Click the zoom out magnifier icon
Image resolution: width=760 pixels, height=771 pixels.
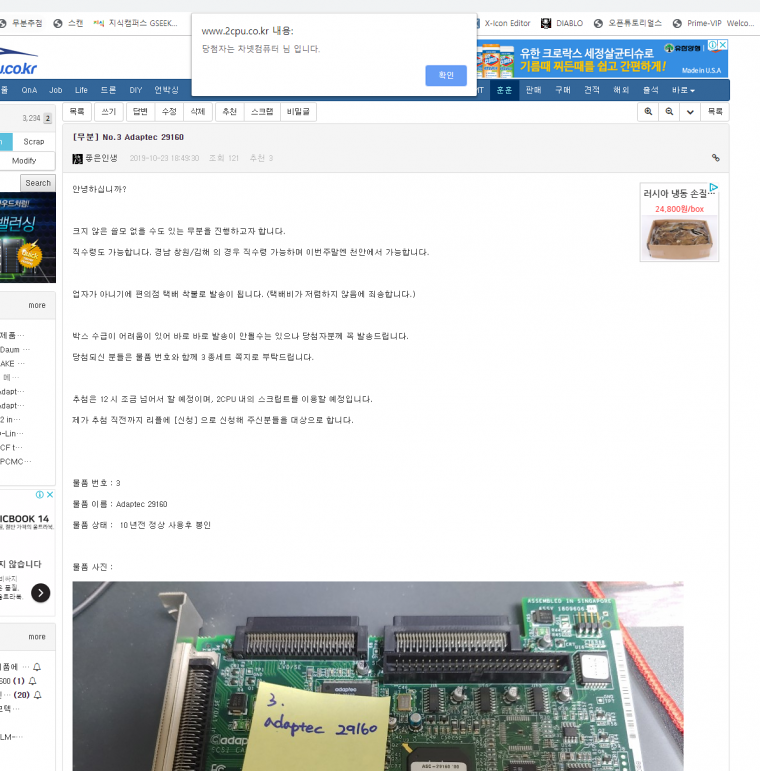[669, 112]
